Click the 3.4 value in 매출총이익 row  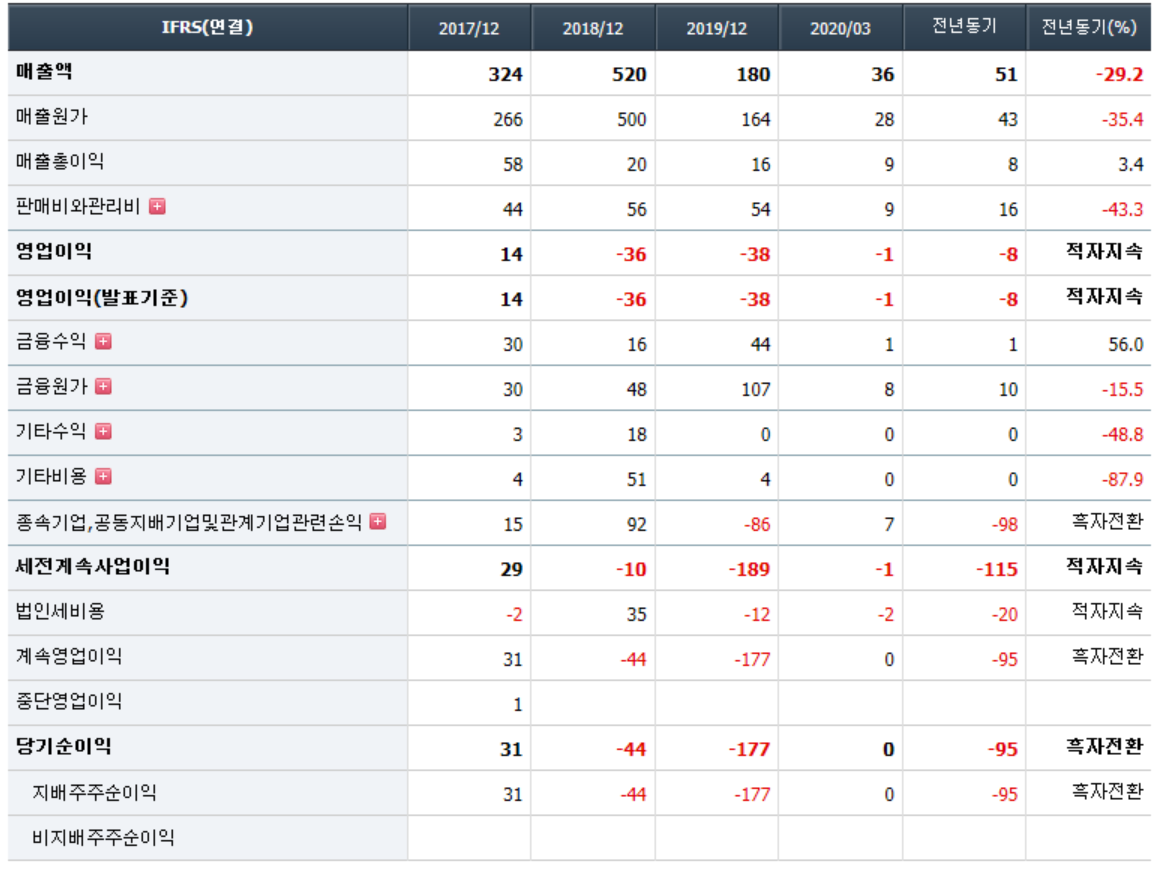(1132, 165)
